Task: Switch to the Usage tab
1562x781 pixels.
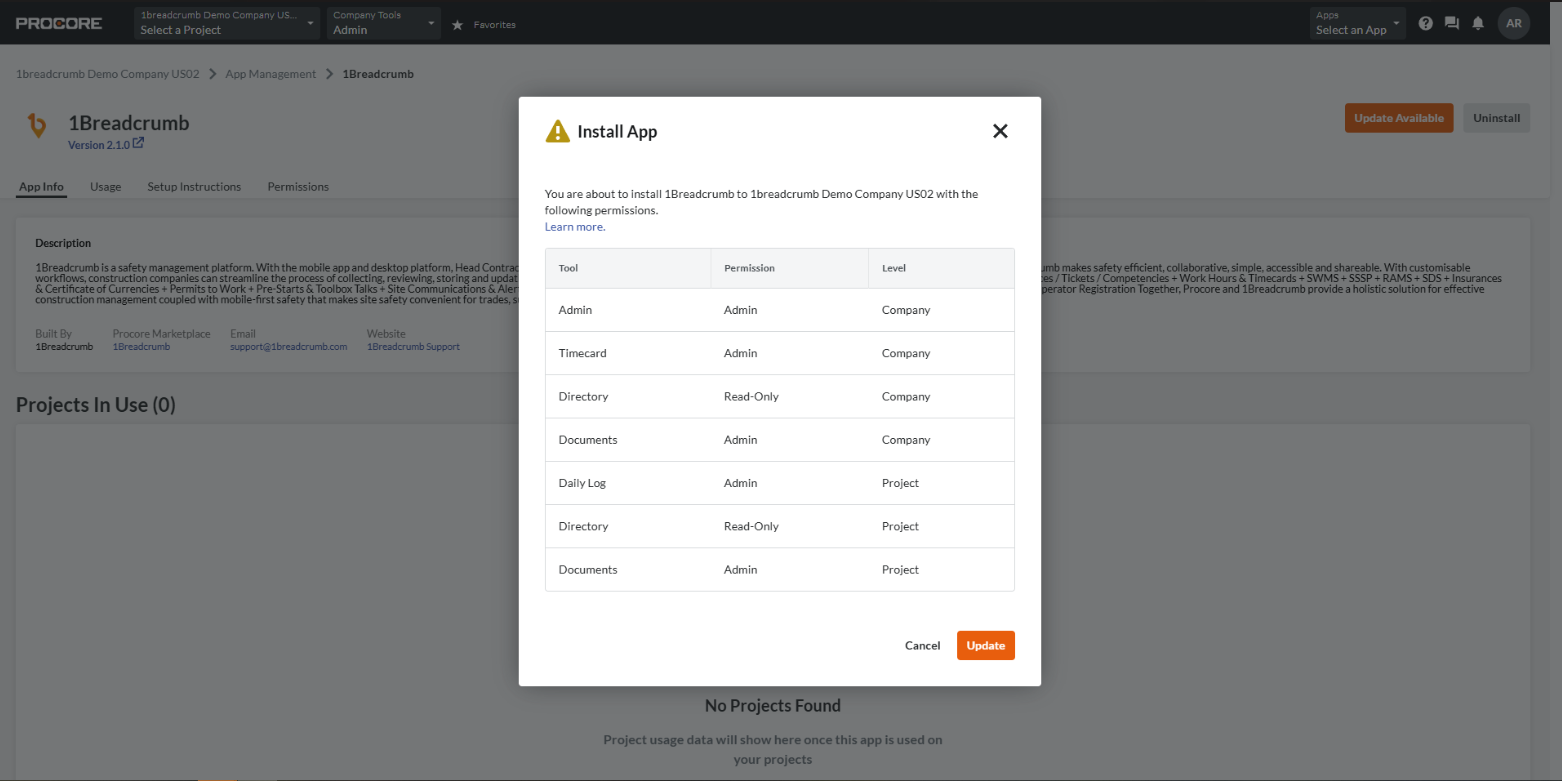Action: coord(105,187)
